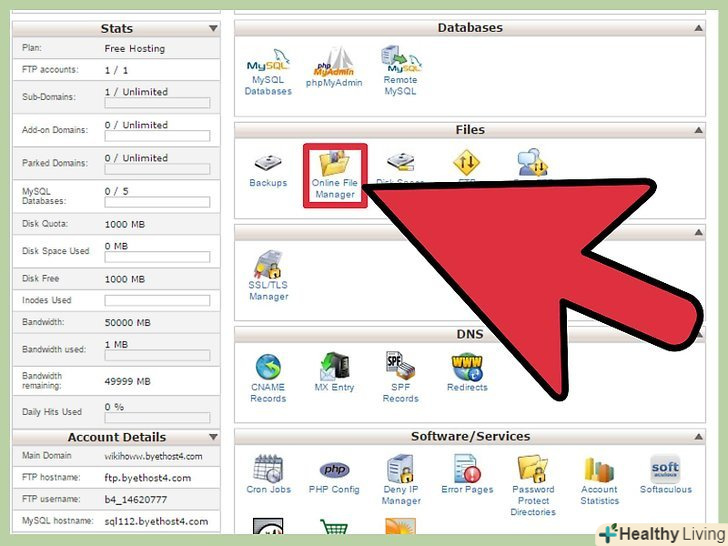Click the Account Statistics text link
This screenshot has width=728, height=546.
click(x=599, y=495)
